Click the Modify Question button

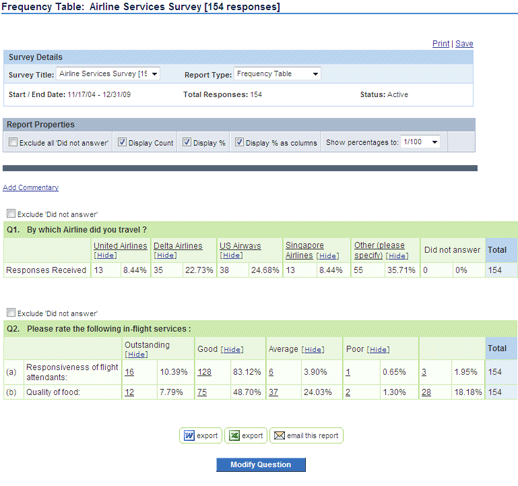(261, 464)
